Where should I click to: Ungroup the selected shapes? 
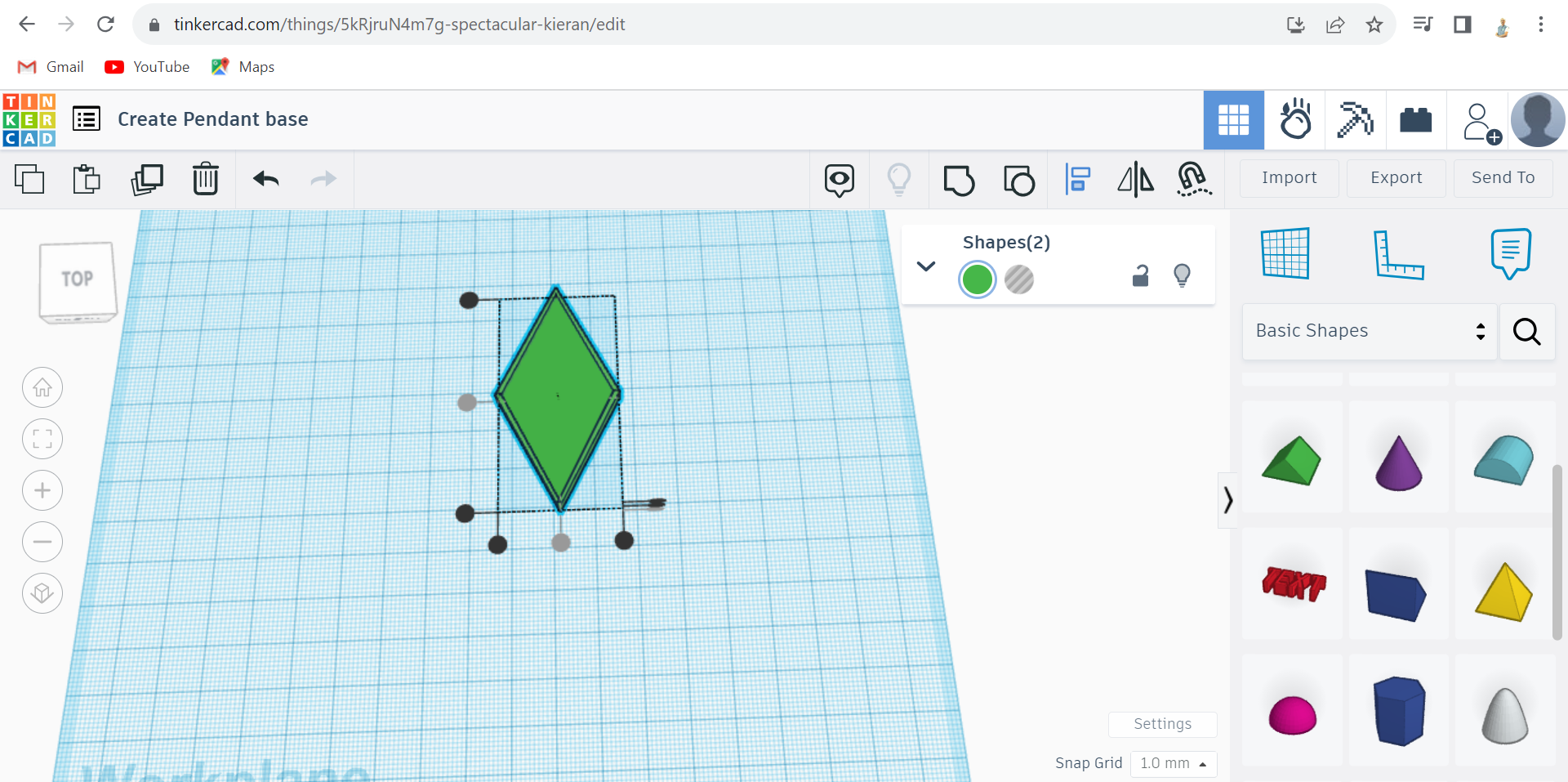pos(1019,180)
